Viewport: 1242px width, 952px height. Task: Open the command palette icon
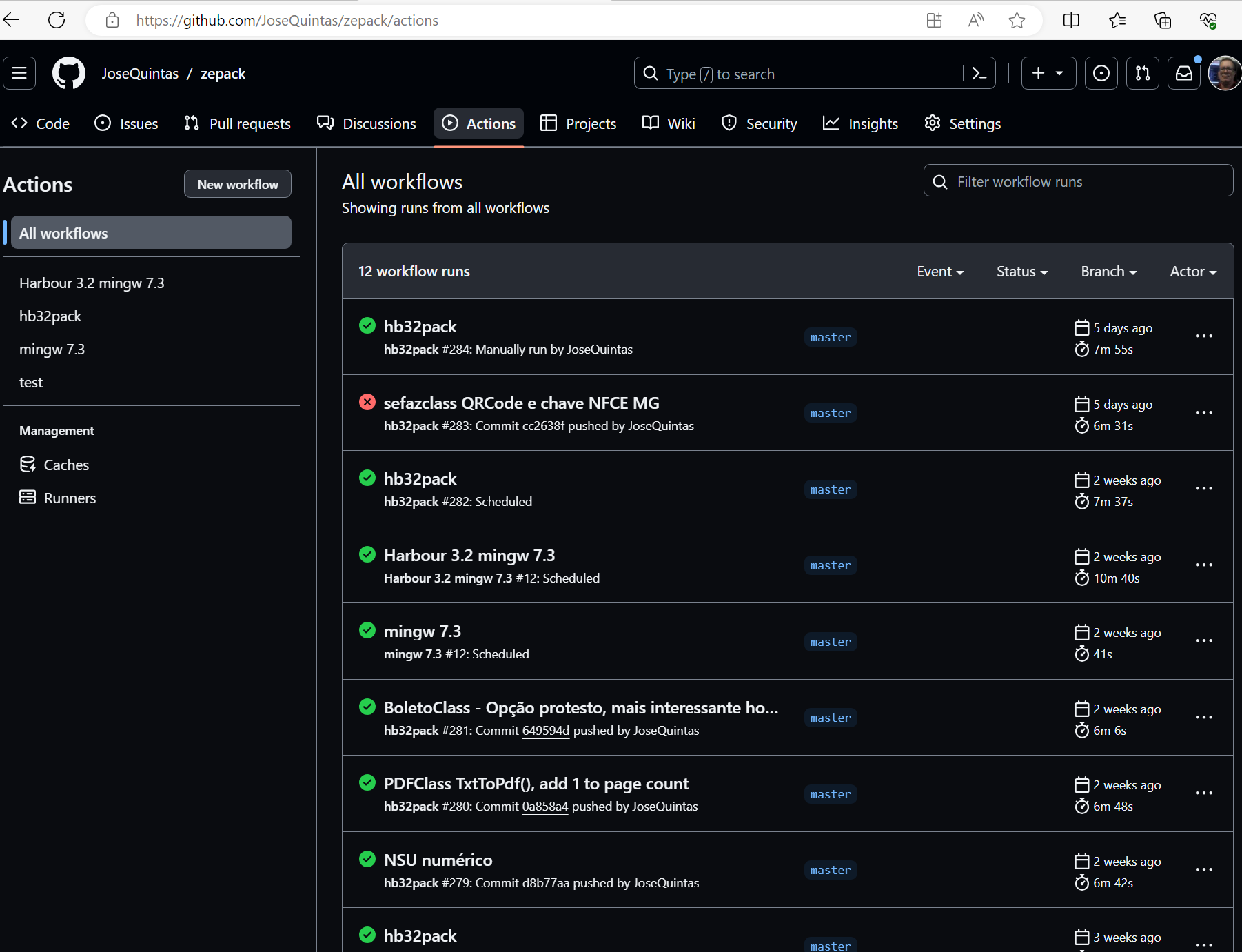(979, 74)
